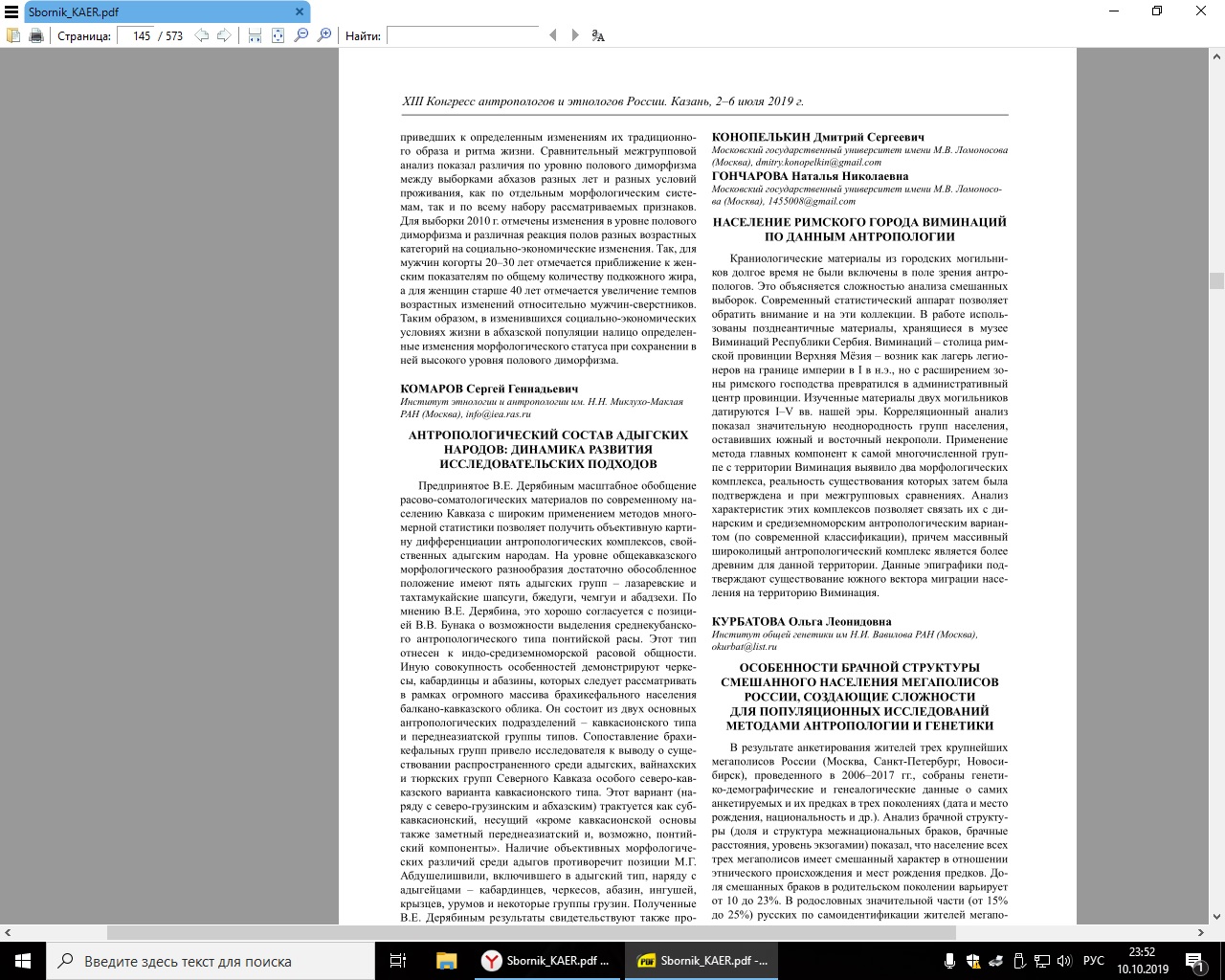Switch to Yandex browser Sbornik_KAER.pdf window
The width and height of the screenshot is (1225, 980).
click(546, 961)
